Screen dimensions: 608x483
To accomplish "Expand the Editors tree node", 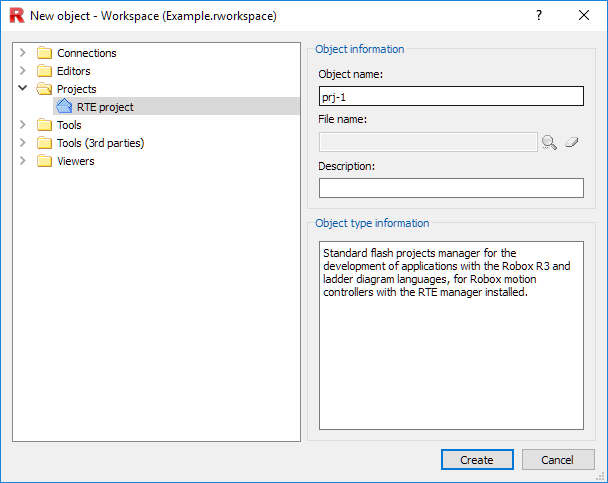I will (22, 71).
